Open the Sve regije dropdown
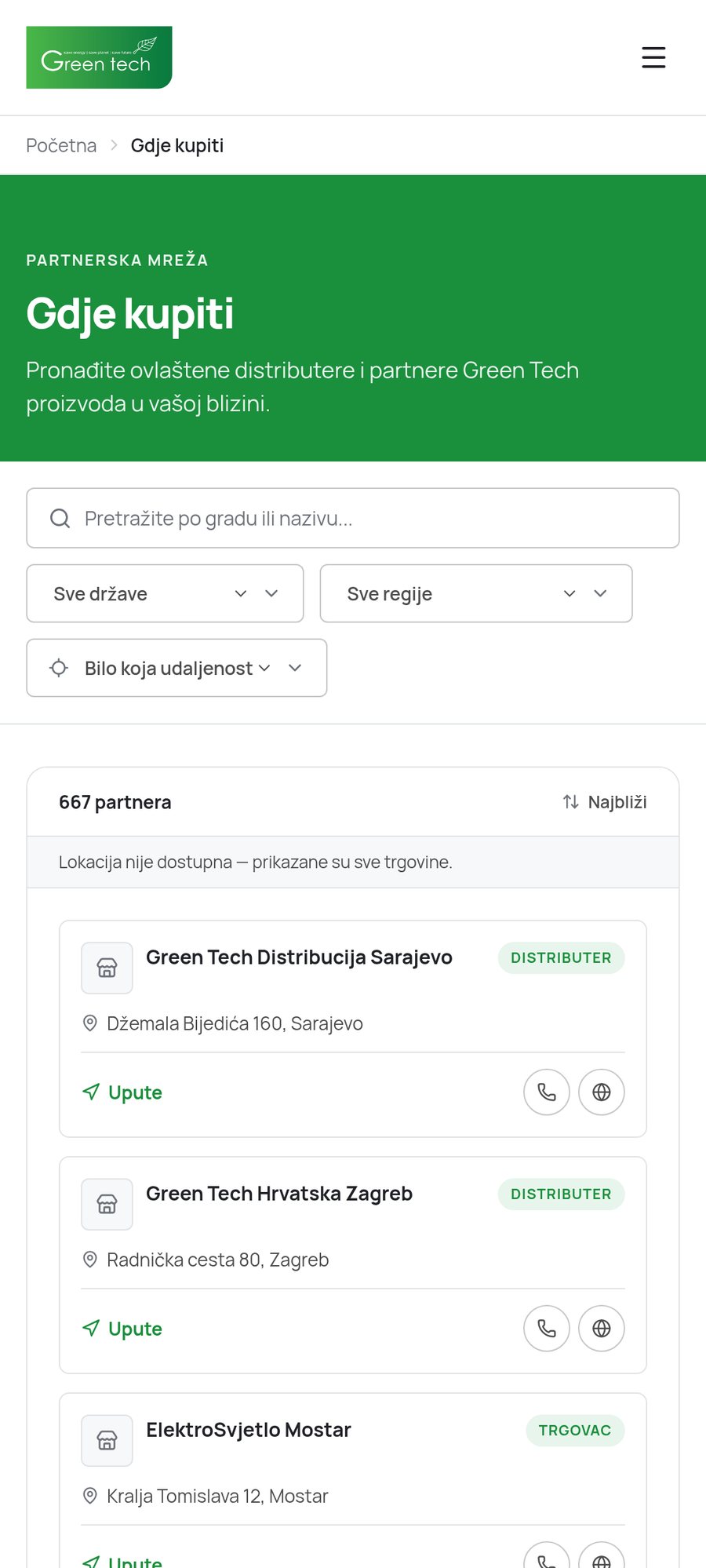Image resolution: width=706 pixels, height=1568 pixels. tap(476, 593)
